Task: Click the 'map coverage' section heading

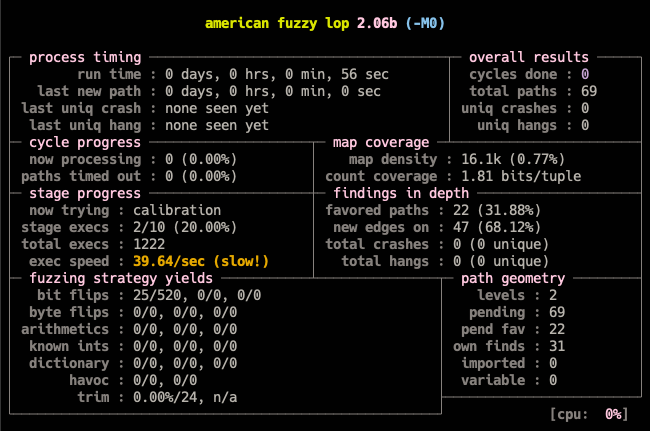Action: pyautogui.click(x=383, y=142)
